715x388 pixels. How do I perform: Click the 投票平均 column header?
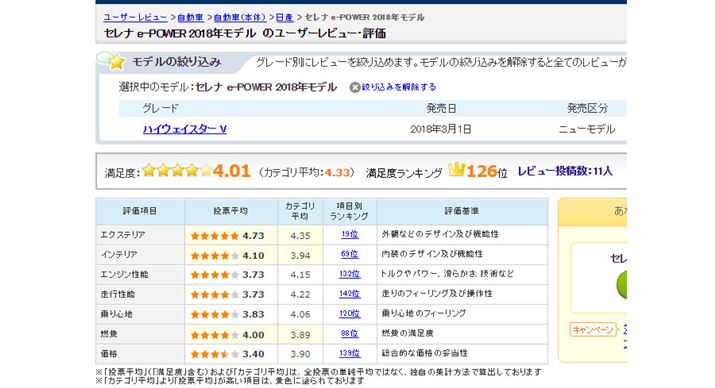tap(231, 211)
